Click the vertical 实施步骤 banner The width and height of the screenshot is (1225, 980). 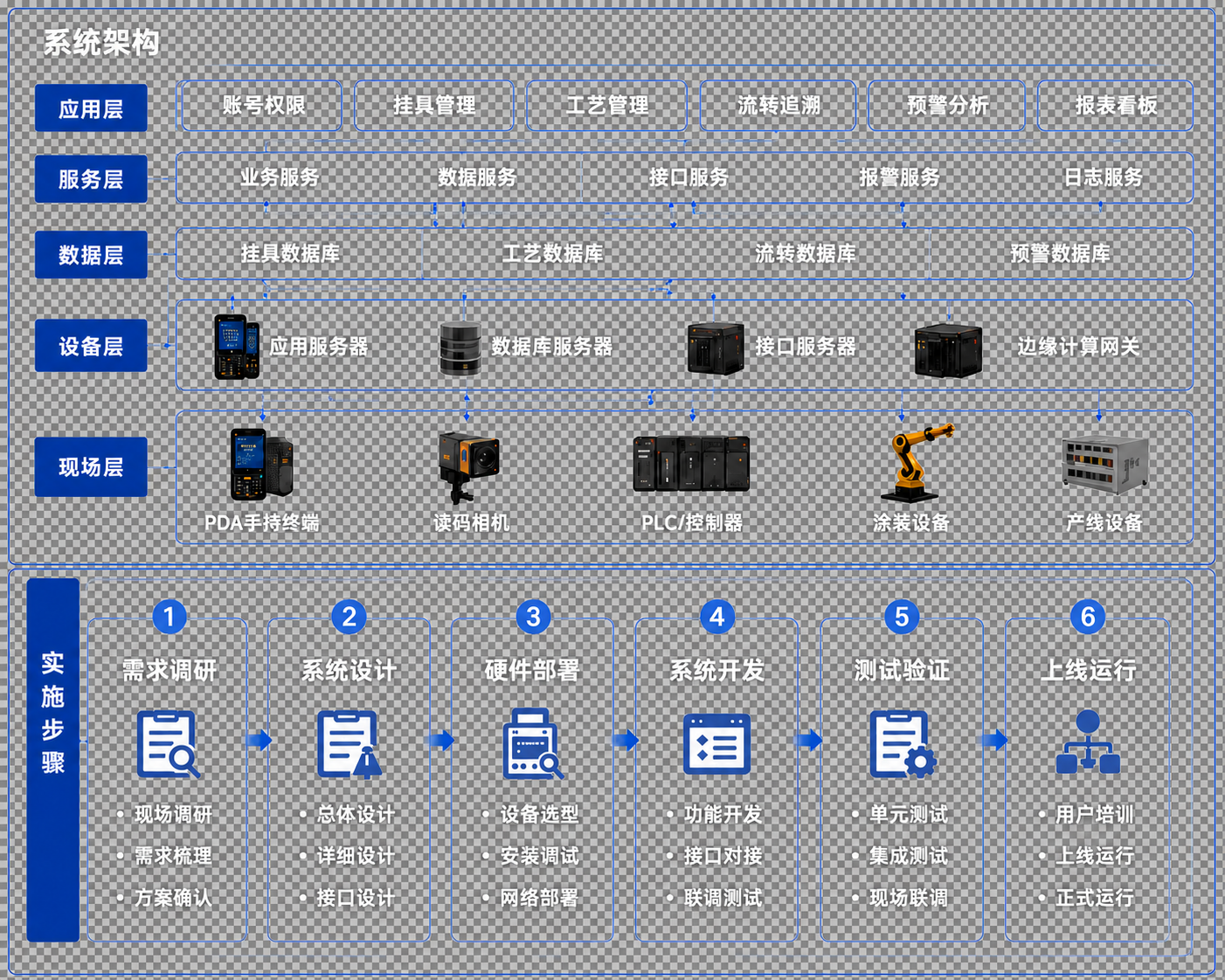(x=53, y=760)
